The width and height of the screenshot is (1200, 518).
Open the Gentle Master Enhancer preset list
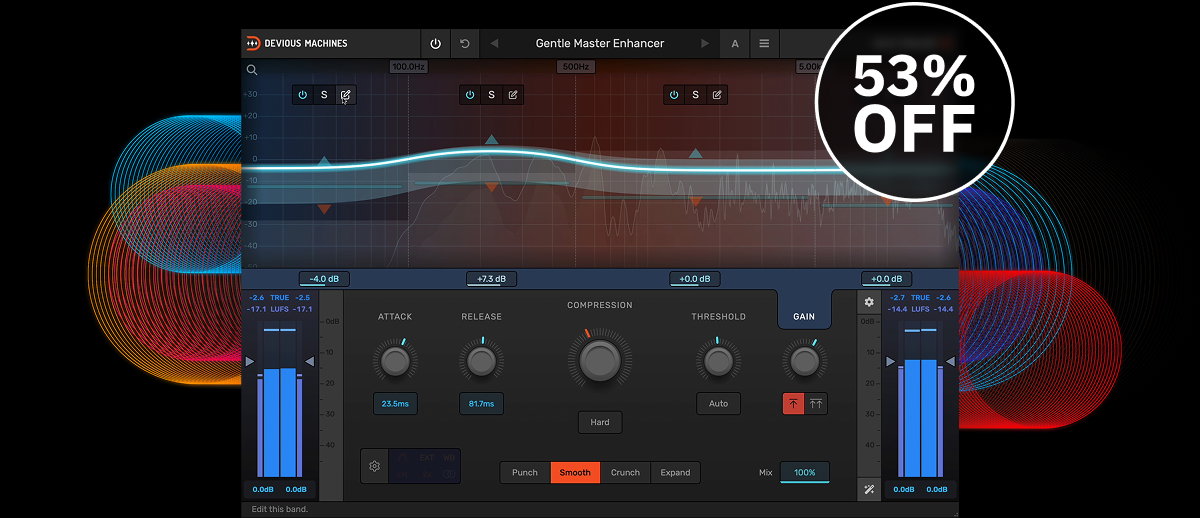(600, 44)
